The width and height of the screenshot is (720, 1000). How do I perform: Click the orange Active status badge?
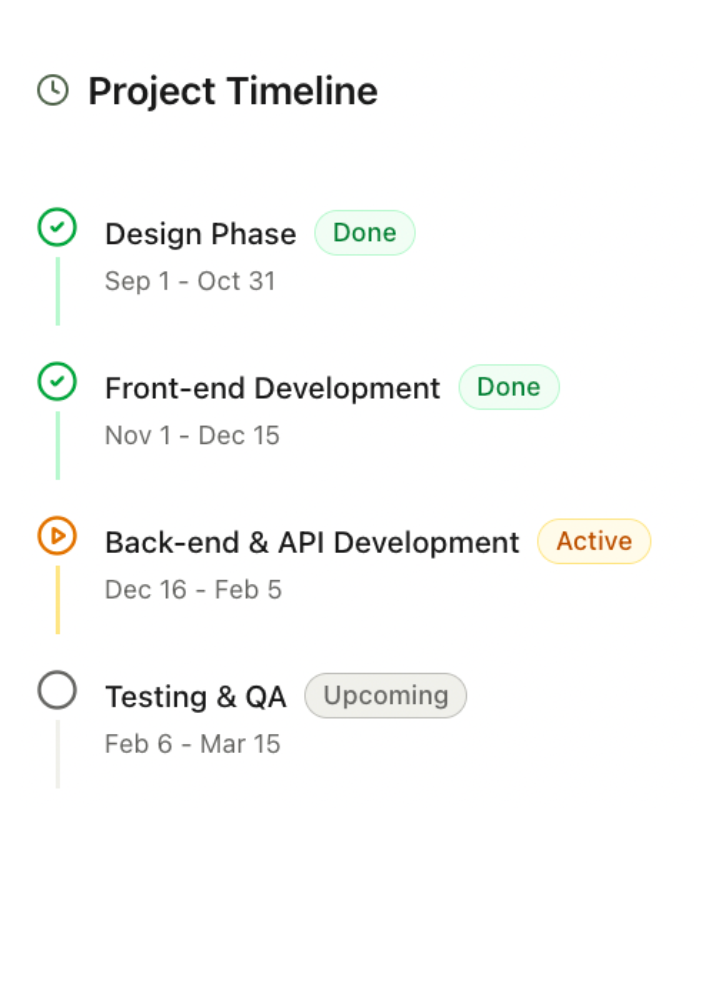(x=594, y=541)
